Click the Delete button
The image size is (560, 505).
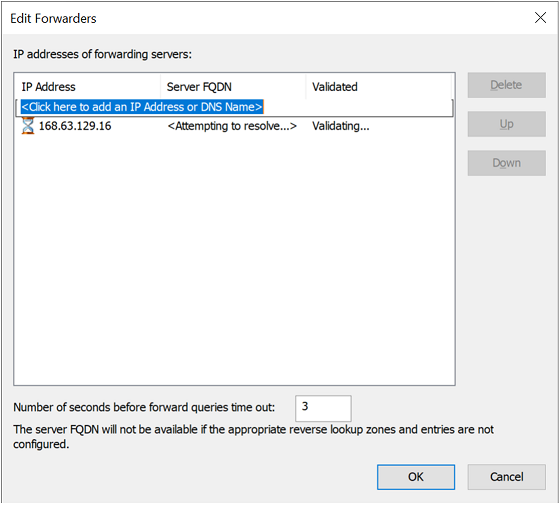[x=506, y=85]
